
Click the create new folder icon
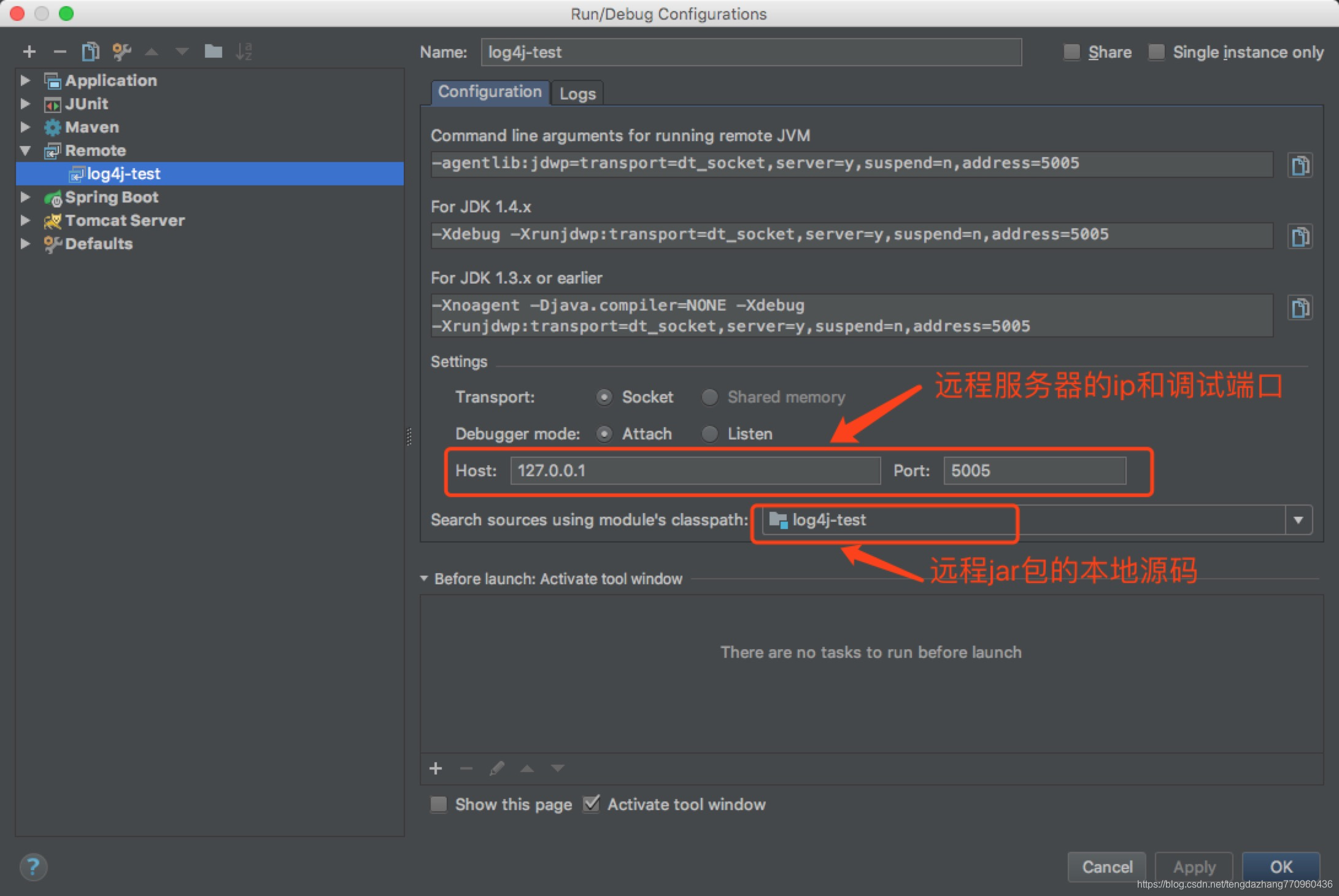point(213,52)
